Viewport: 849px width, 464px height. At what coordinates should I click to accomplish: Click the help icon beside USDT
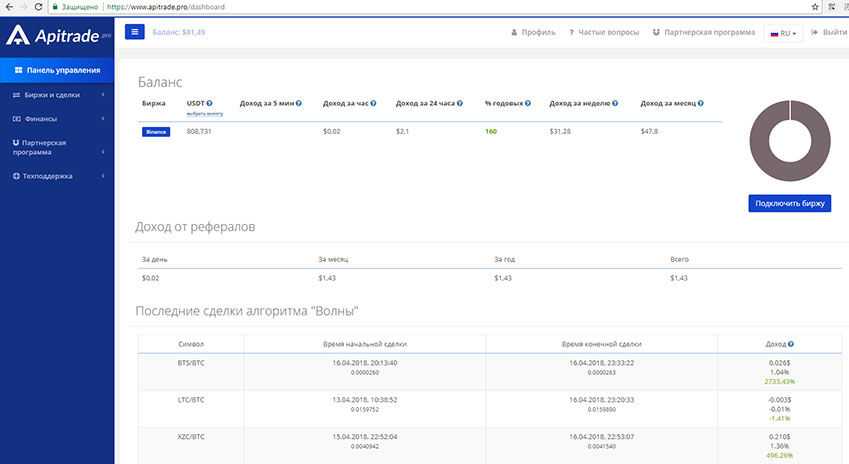point(210,103)
